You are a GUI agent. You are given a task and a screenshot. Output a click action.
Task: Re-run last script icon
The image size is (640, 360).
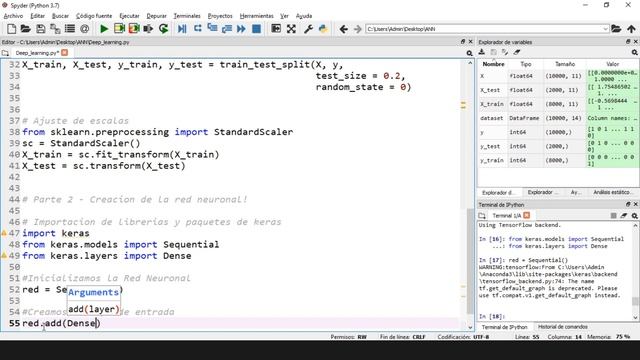pyautogui.click(x=163, y=29)
